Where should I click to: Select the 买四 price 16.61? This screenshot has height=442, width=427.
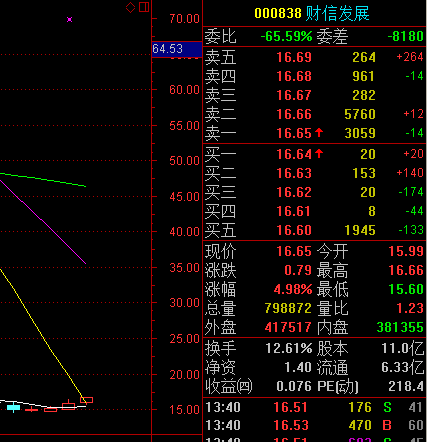pyautogui.click(x=294, y=211)
